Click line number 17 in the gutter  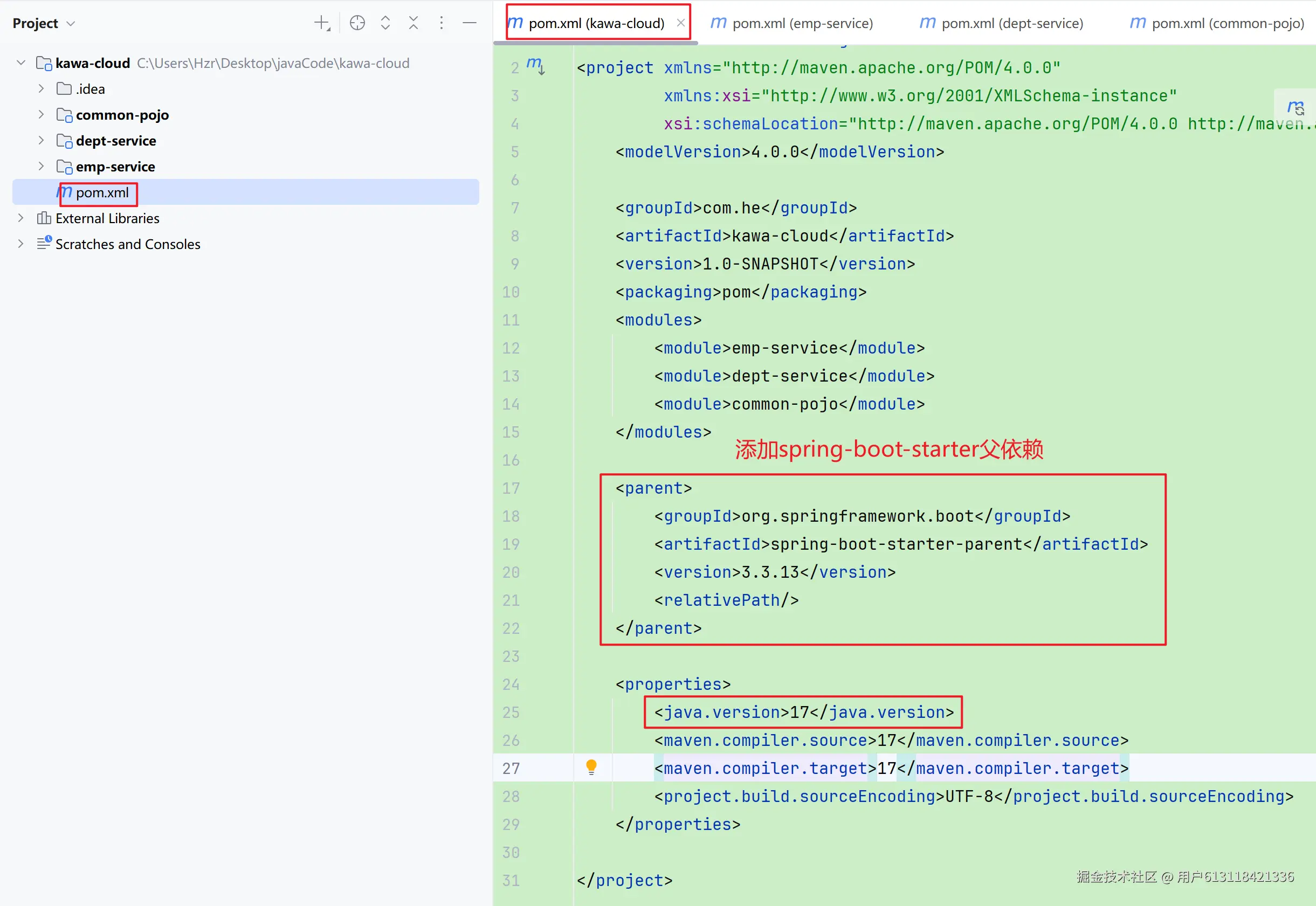tap(511, 488)
